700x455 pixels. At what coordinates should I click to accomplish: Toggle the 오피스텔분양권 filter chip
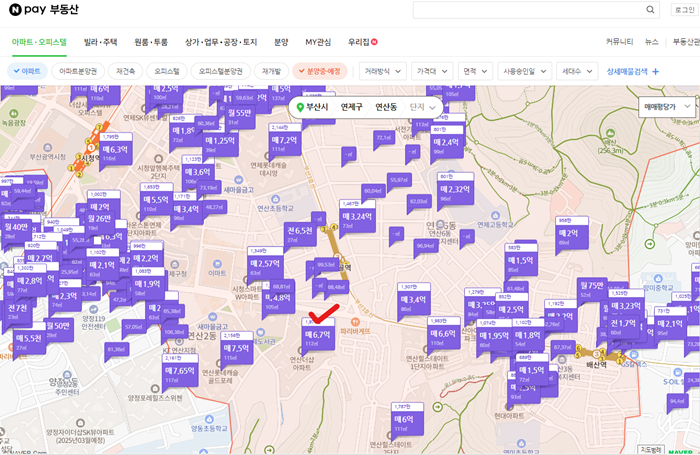point(221,71)
